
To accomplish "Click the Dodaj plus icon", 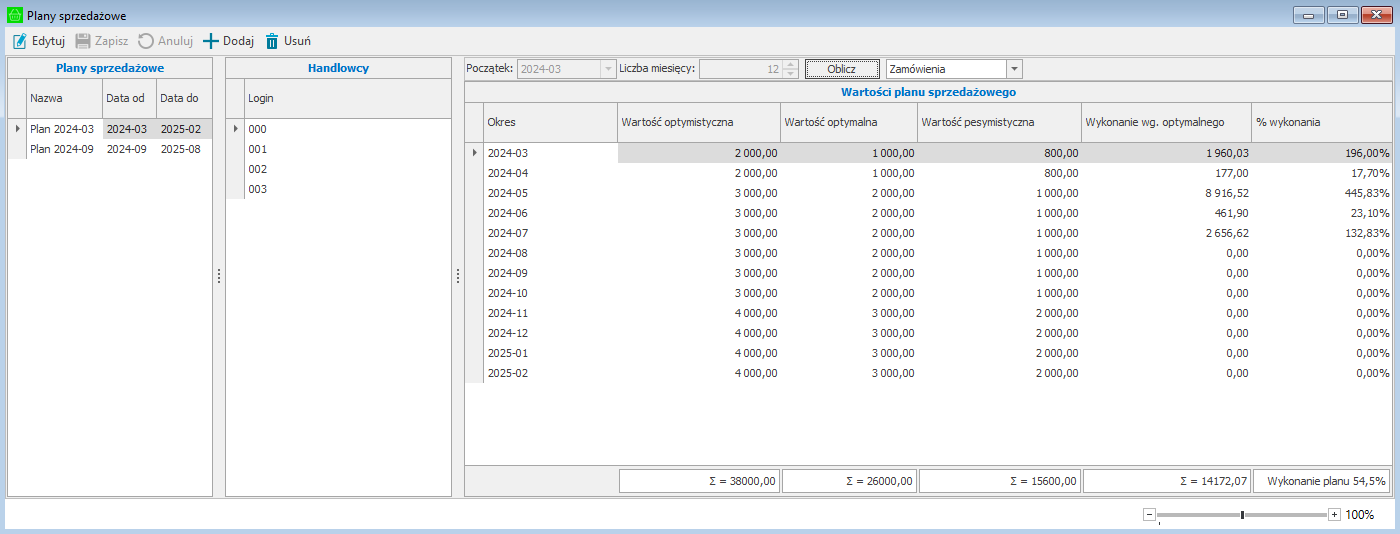I will click(211, 41).
